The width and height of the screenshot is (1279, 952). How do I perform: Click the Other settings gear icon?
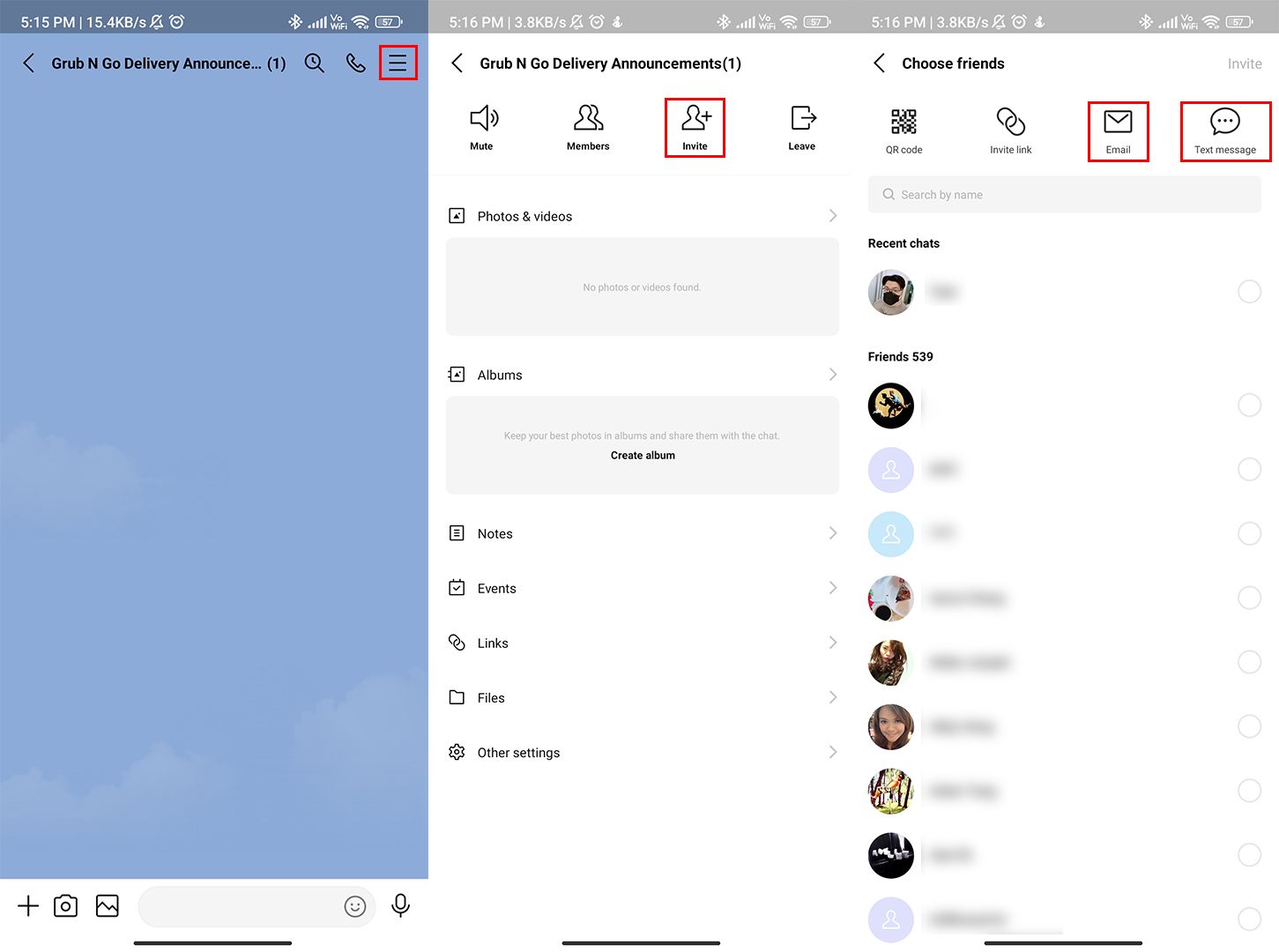coord(457,752)
